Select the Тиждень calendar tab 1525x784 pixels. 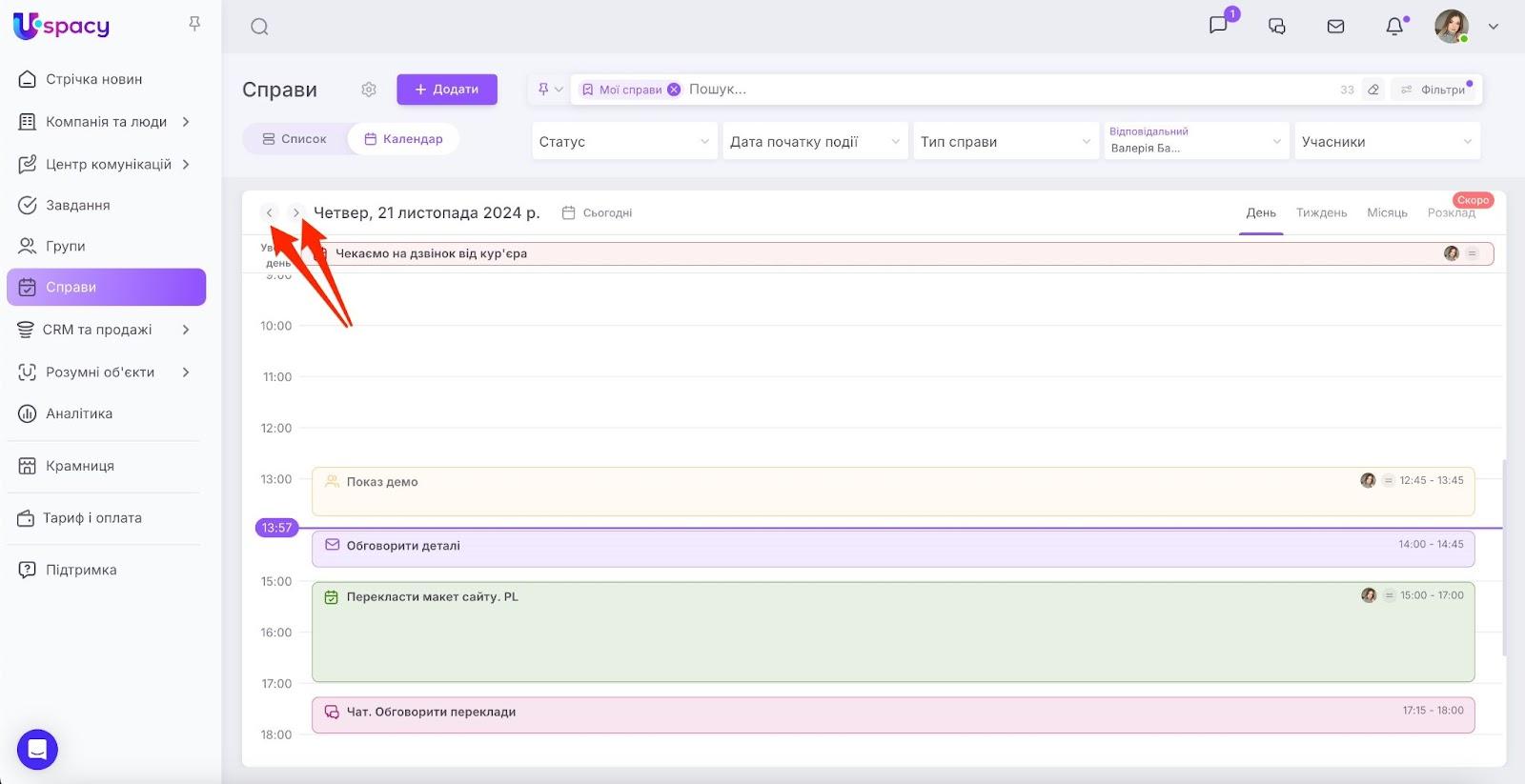tap(1321, 212)
